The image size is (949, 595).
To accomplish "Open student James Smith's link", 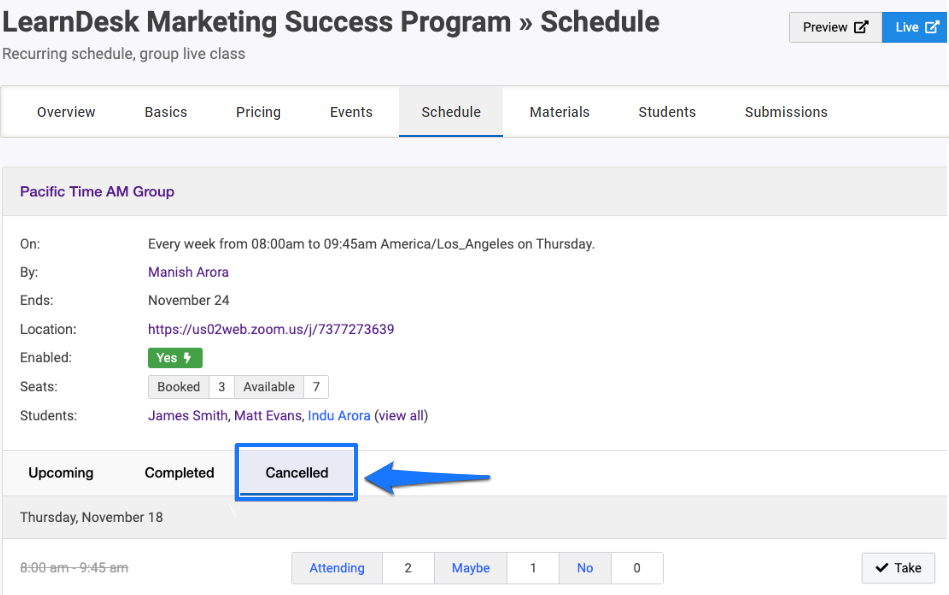I will coord(188,416).
